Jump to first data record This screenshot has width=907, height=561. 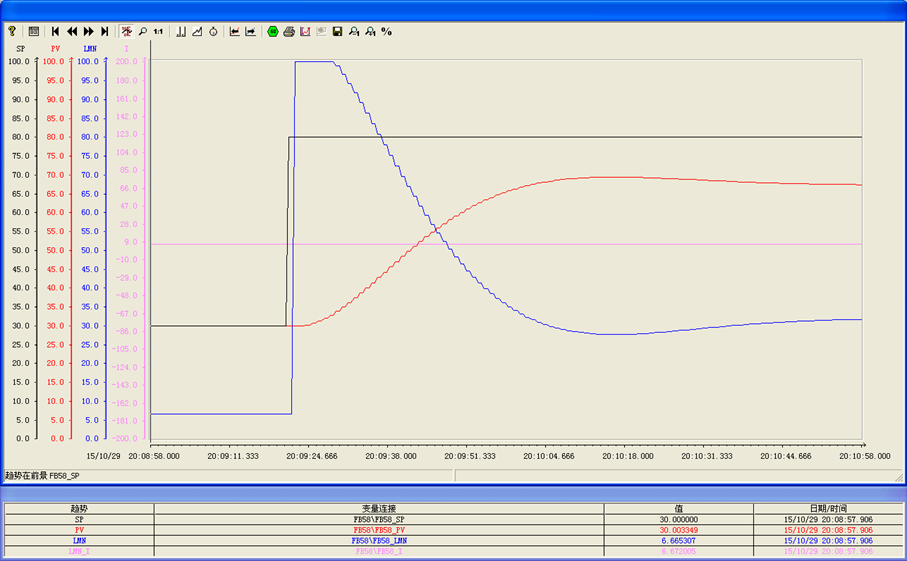(x=56, y=31)
